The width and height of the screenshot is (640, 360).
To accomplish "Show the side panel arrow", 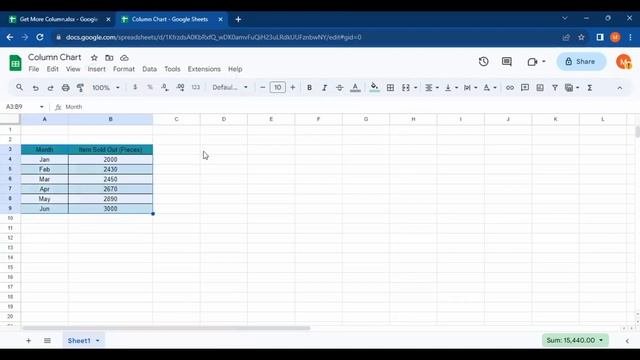I will click(627, 341).
